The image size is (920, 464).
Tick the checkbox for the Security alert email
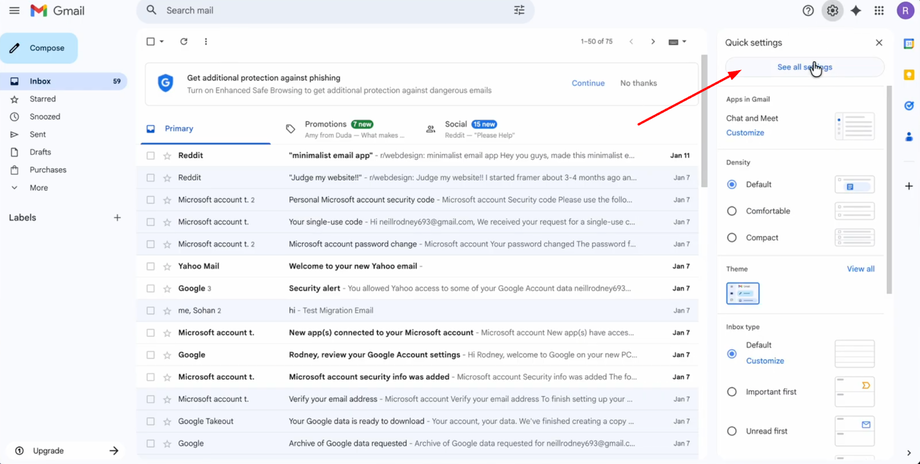[151, 289]
